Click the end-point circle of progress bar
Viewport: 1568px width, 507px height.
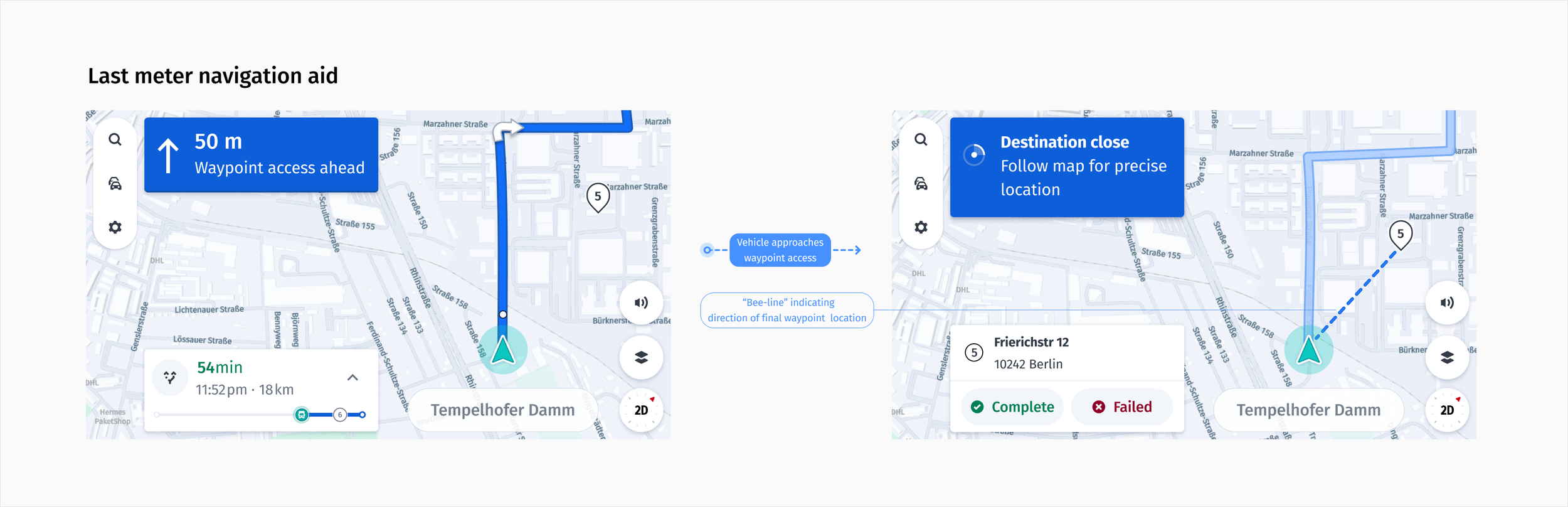[363, 415]
